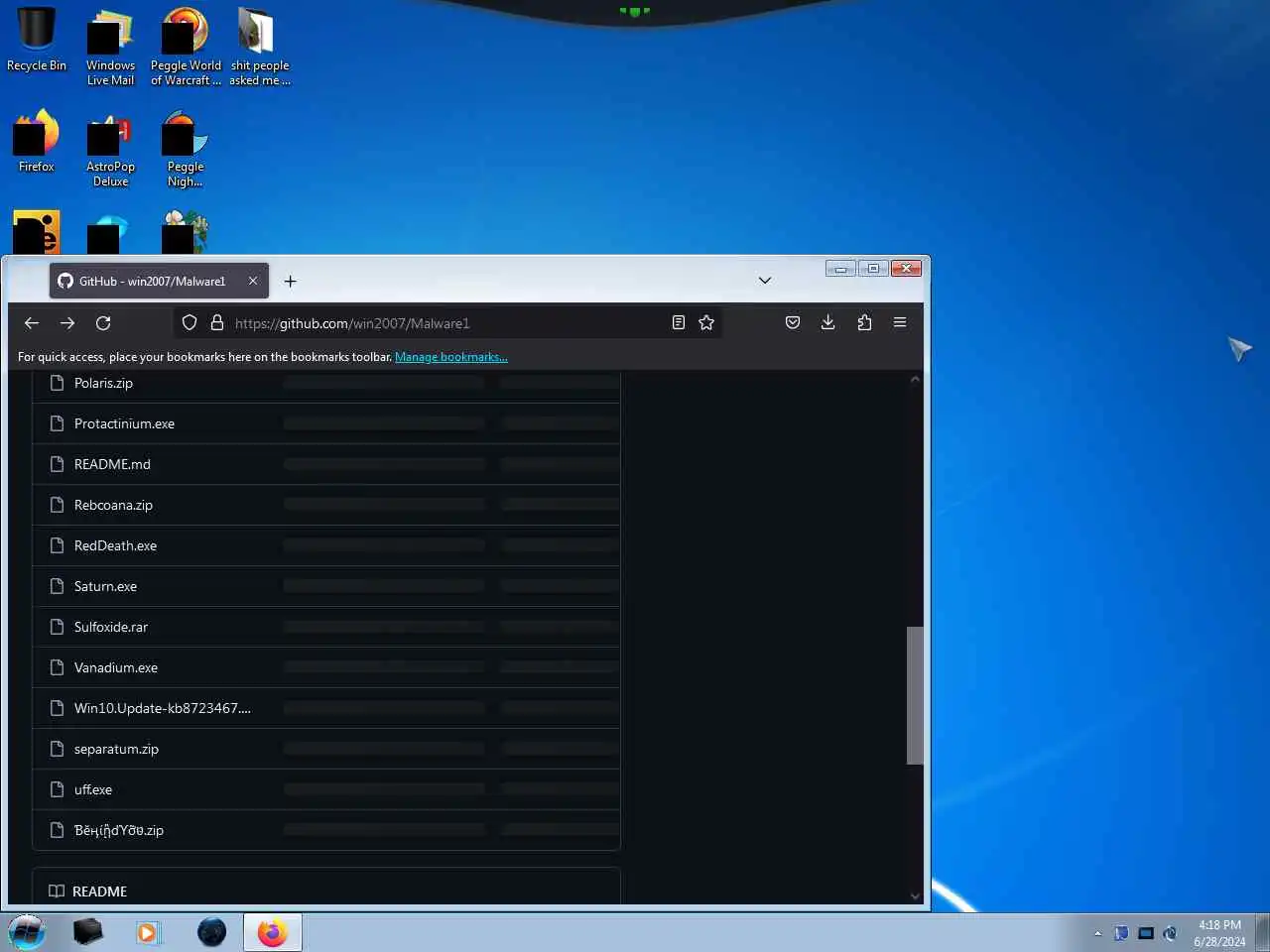This screenshot has width=1270, height=952.
Task: Click the file icon beside Vanadium.exe
Action: click(x=57, y=667)
